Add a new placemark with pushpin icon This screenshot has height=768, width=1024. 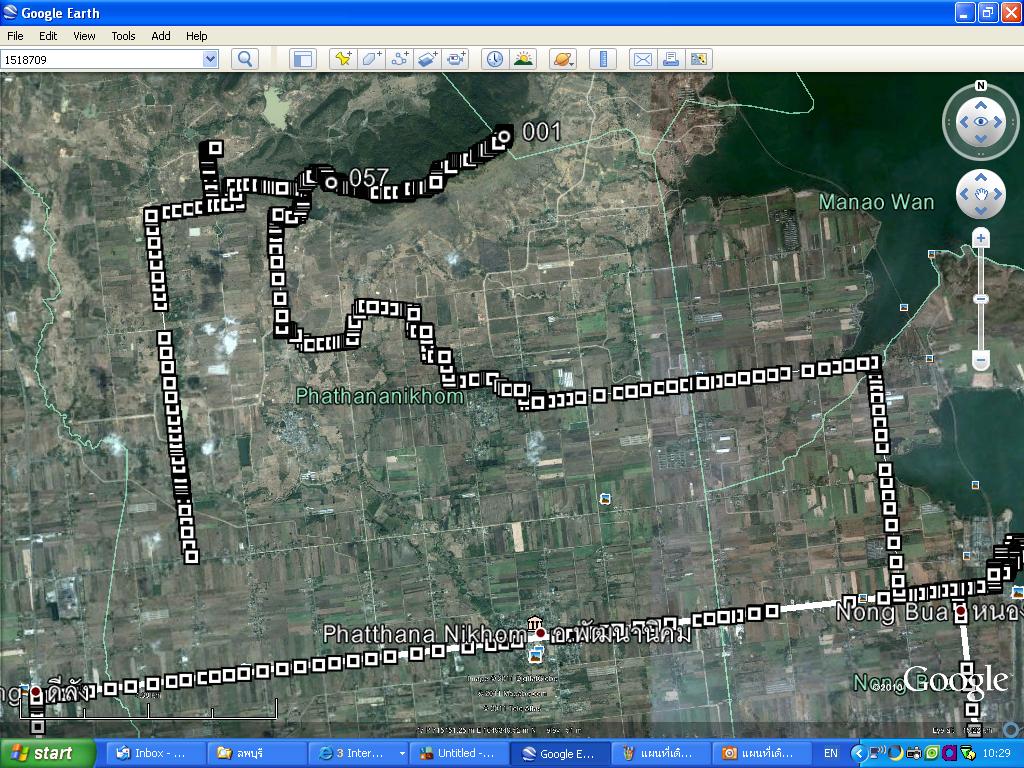343,59
